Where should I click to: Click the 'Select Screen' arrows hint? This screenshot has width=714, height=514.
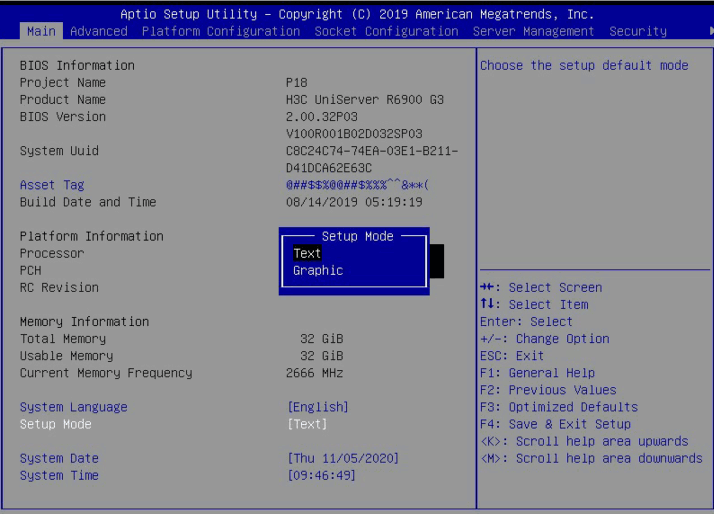point(541,288)
